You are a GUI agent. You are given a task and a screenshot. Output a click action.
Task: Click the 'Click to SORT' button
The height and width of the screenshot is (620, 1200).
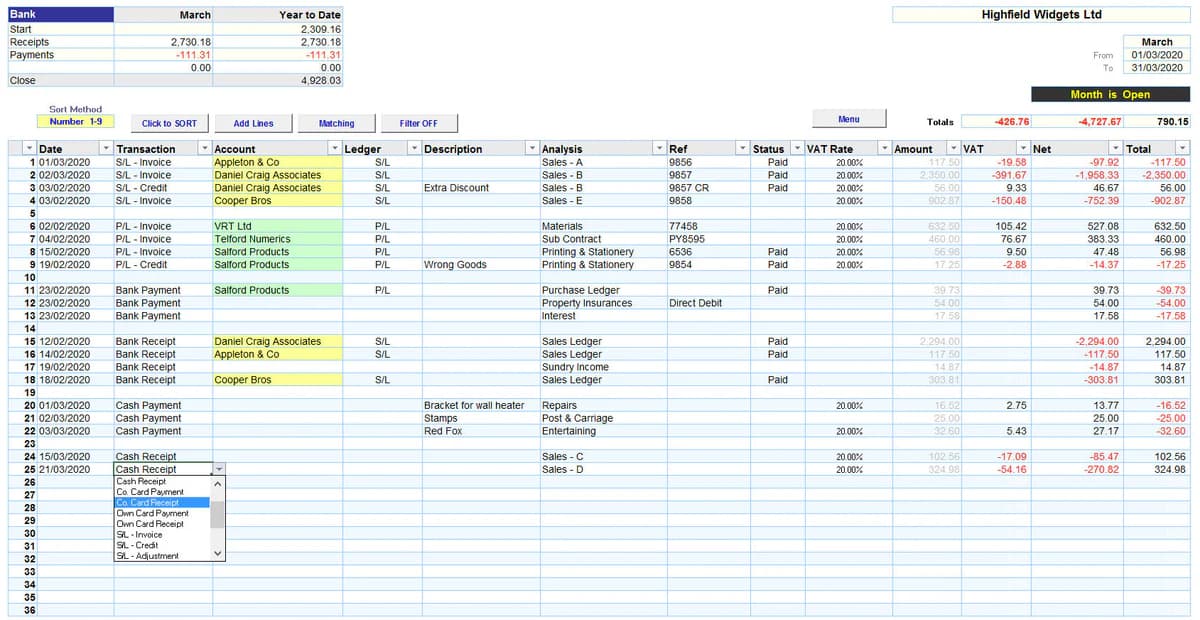coord(169,123)
